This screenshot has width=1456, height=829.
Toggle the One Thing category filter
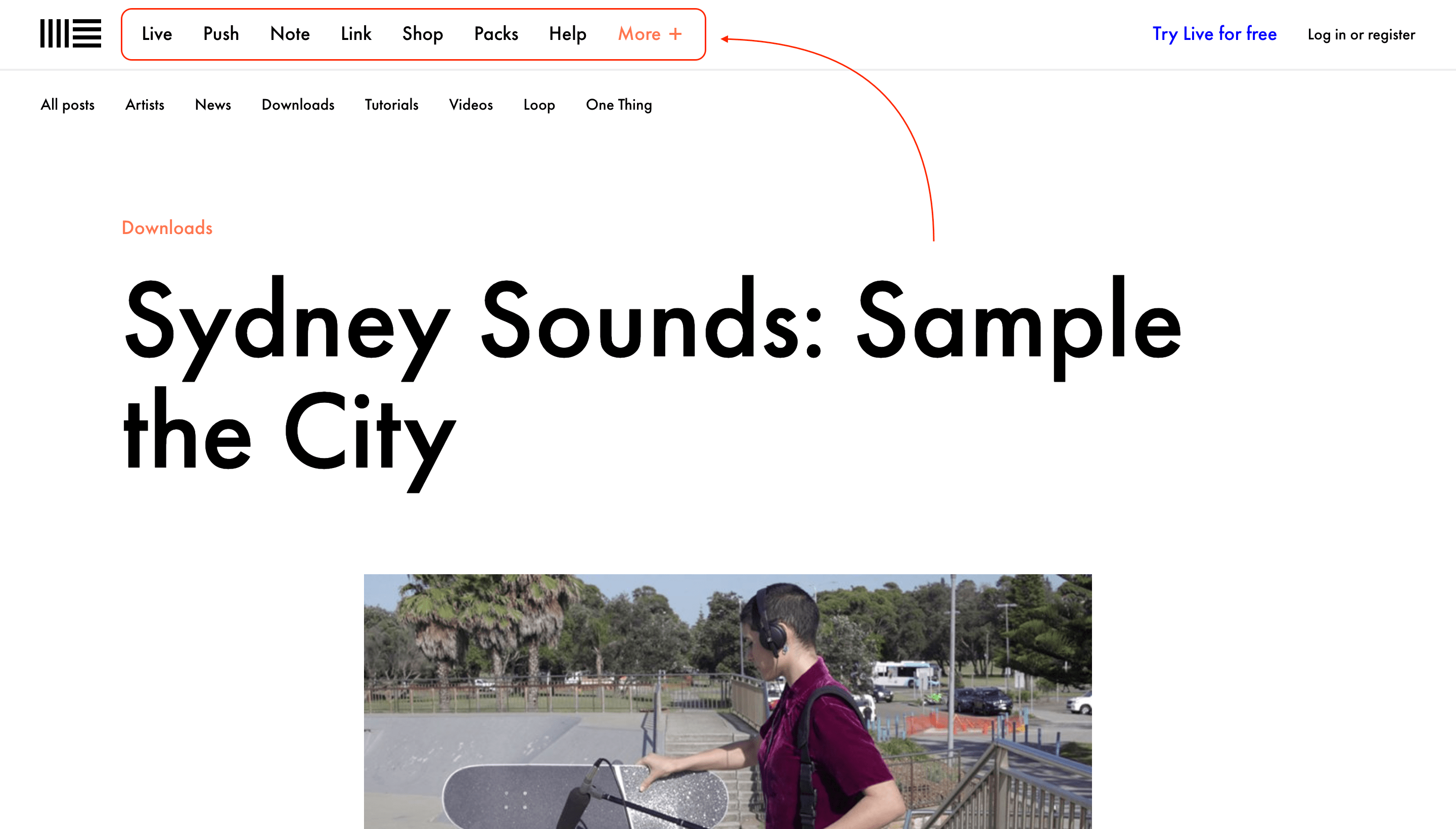coord(619,104)
